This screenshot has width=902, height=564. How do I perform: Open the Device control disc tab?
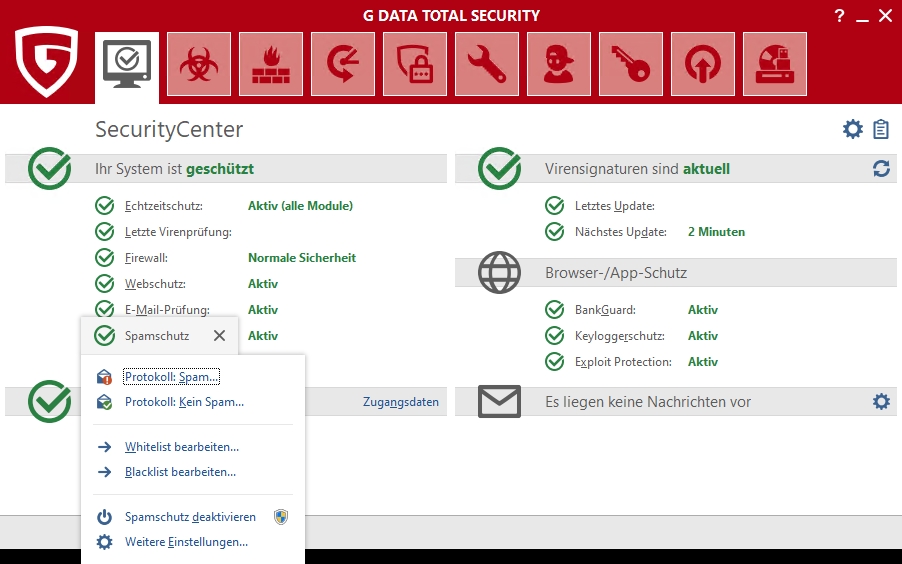click(x=775, y=64)
